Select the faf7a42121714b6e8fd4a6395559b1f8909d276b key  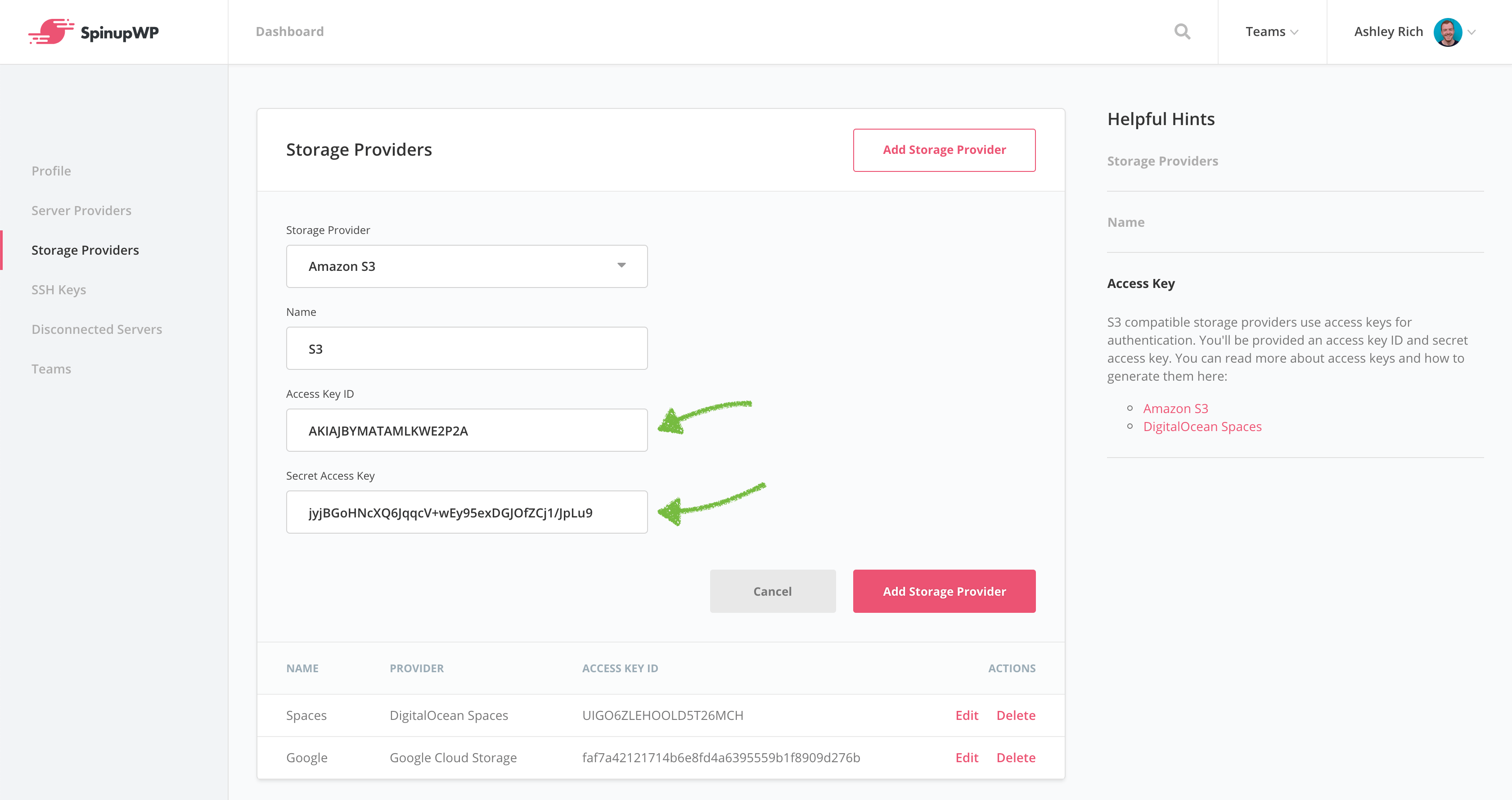[x=721, y=758]
